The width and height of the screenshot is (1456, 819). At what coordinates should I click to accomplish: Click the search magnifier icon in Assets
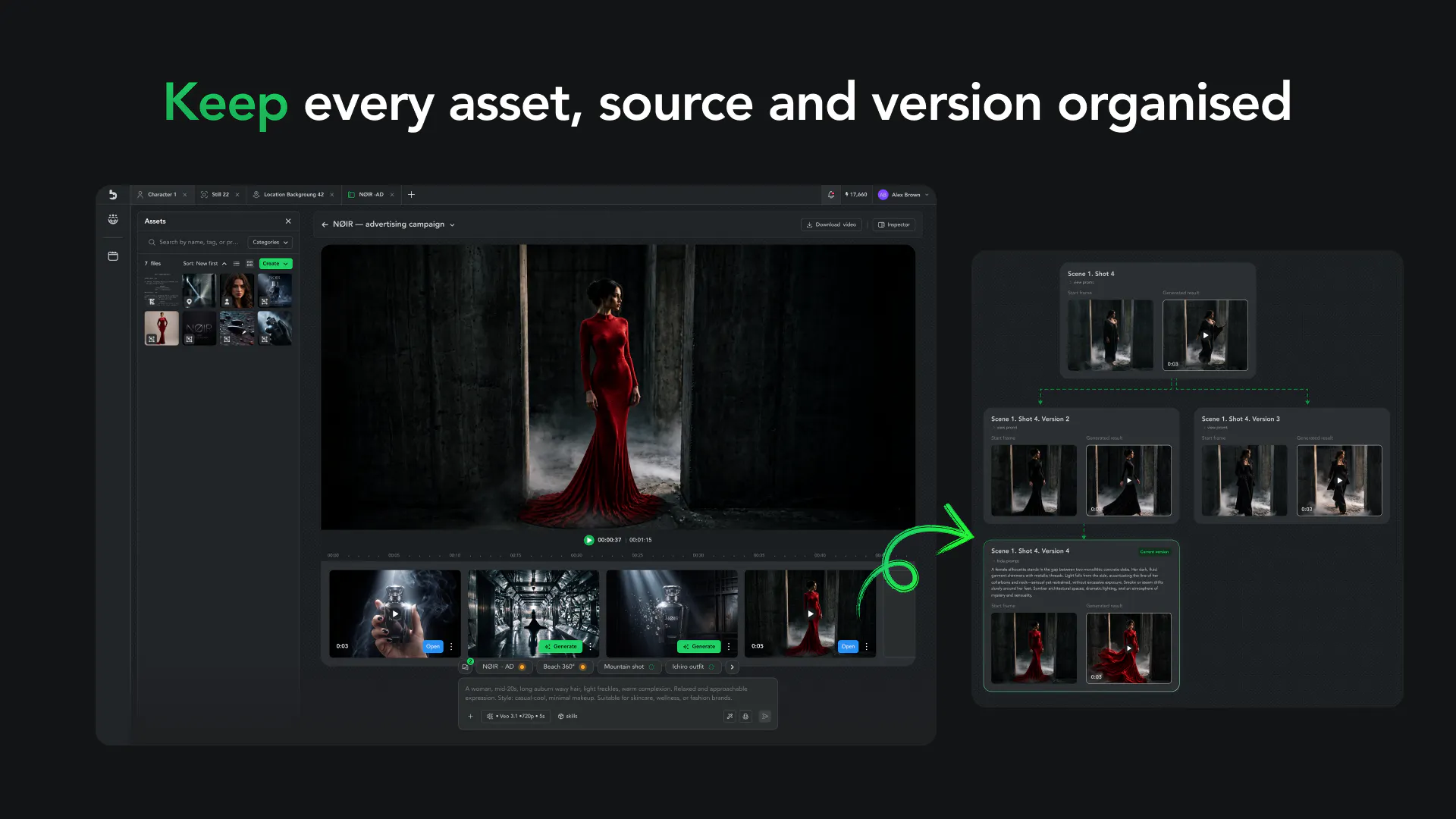(x=152, y=243)
